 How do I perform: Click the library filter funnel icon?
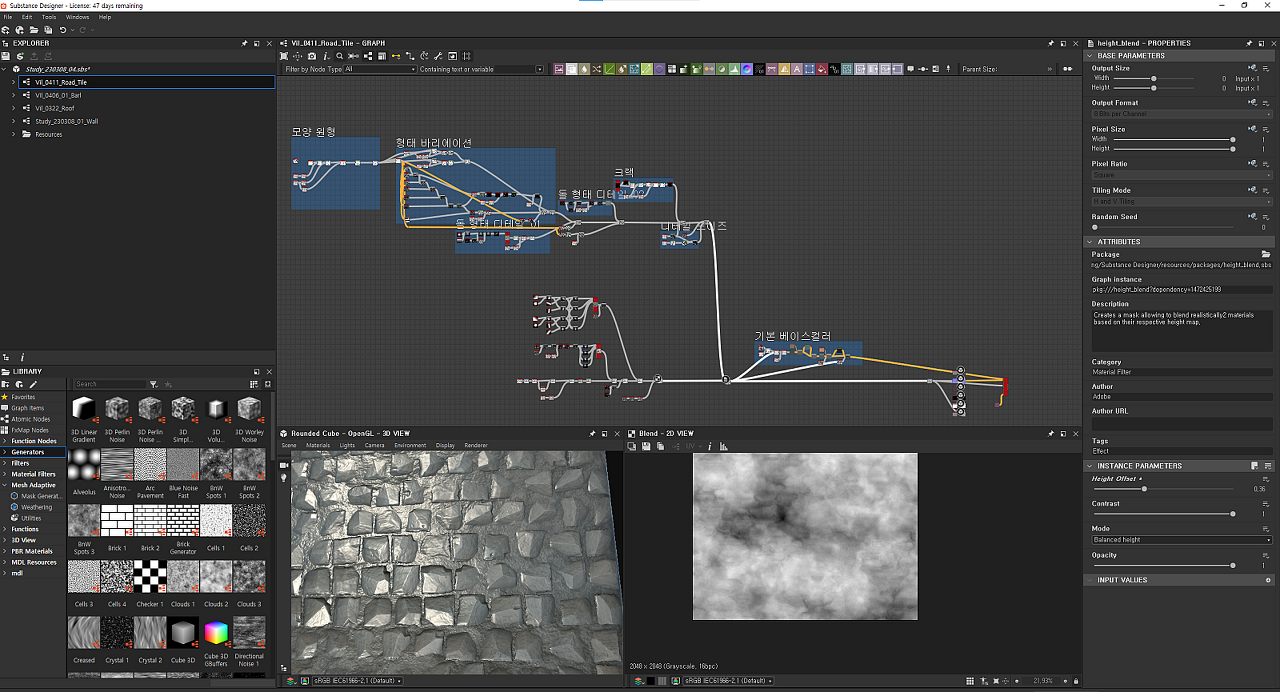click(x=153, y=384)
